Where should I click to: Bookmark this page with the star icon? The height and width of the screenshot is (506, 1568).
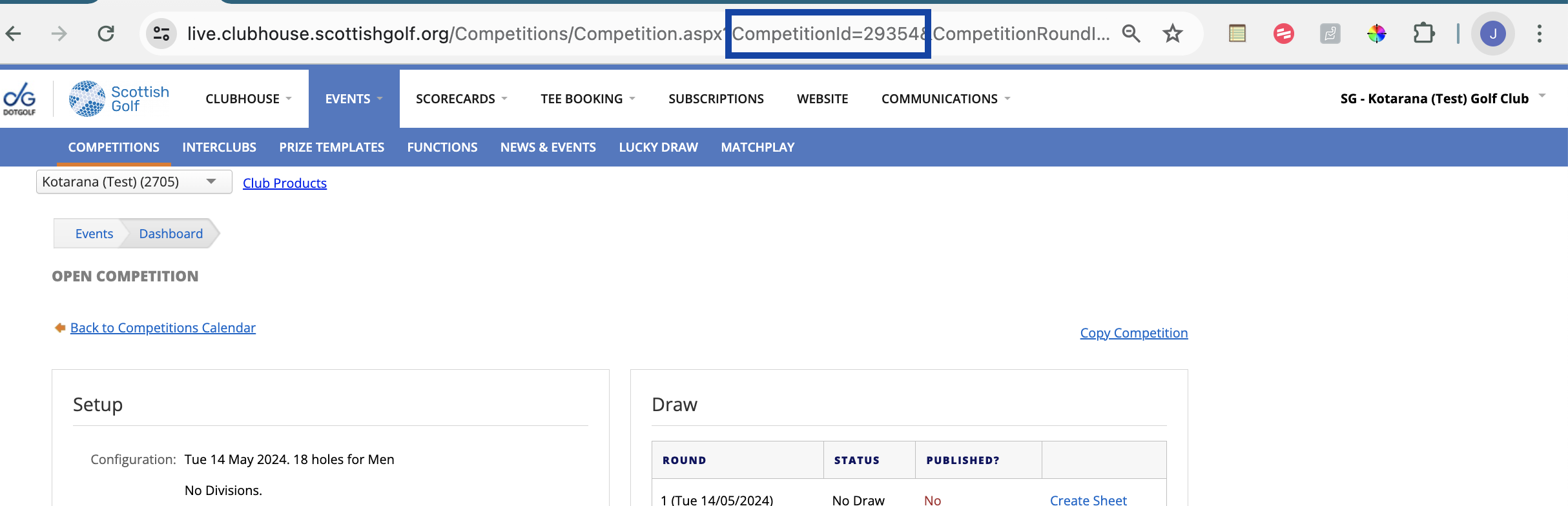[1173, 34]
